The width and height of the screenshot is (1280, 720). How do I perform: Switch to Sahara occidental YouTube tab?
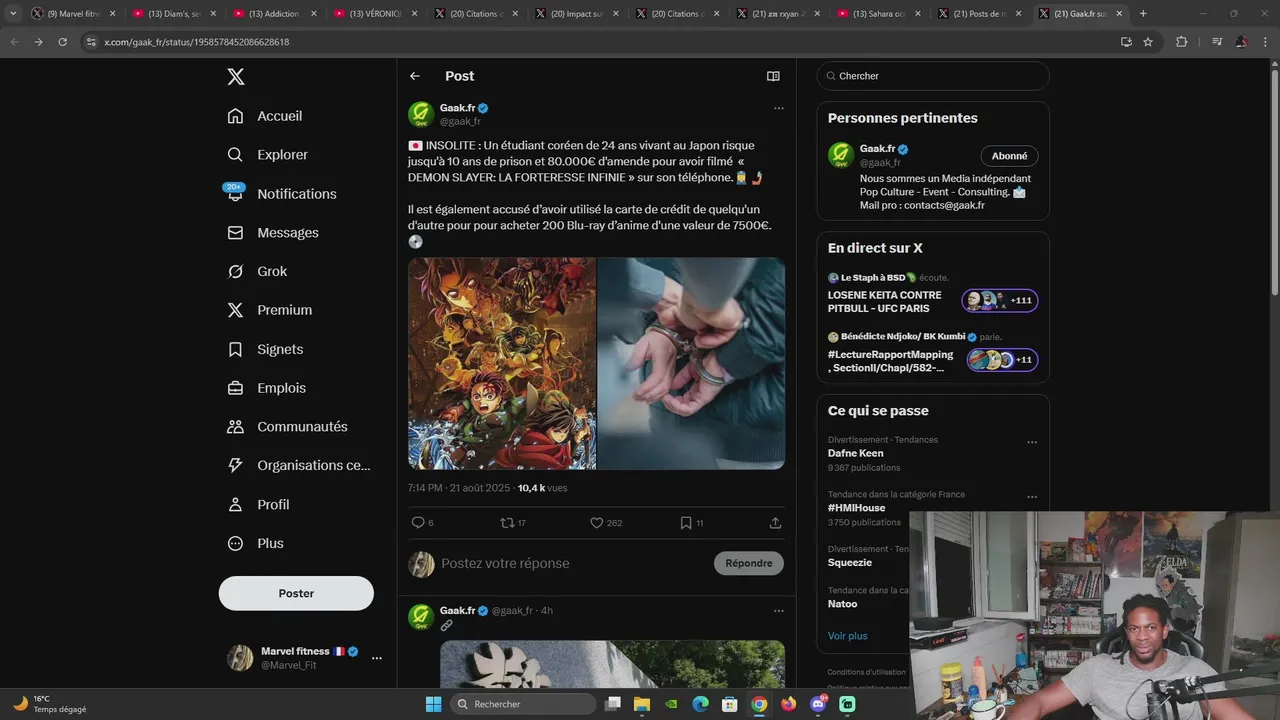pos(877,14)
